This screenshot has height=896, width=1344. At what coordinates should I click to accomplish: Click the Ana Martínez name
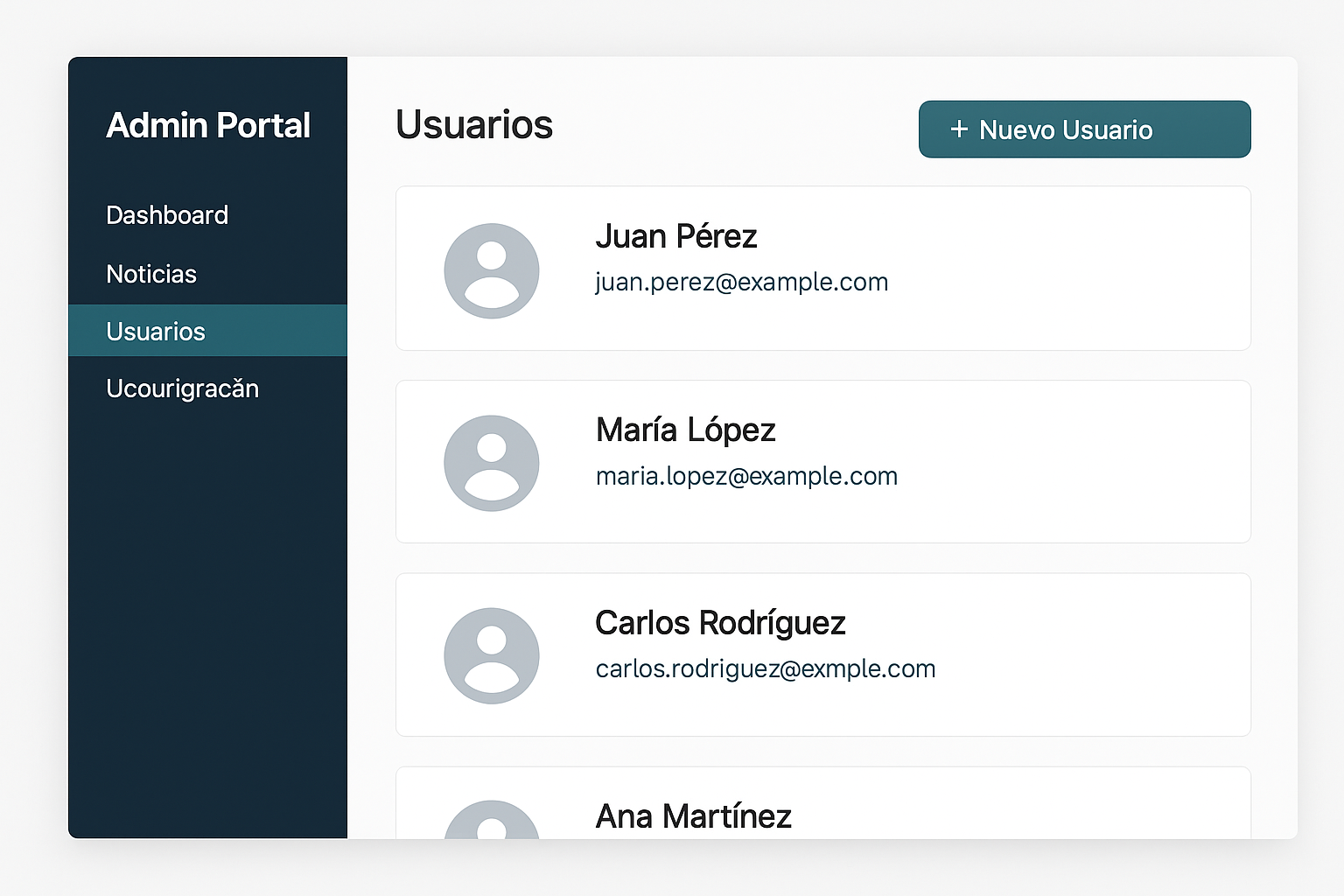coord(693,816)
